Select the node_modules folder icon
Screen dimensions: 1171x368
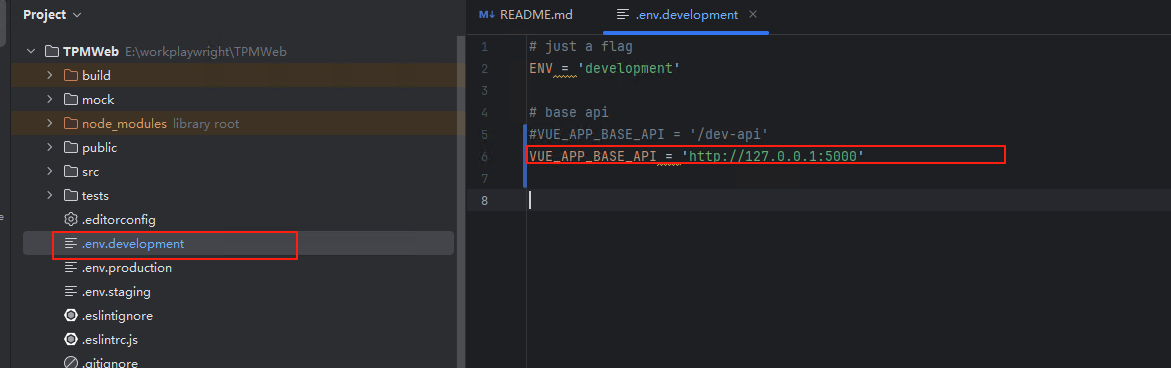[71, 123]
